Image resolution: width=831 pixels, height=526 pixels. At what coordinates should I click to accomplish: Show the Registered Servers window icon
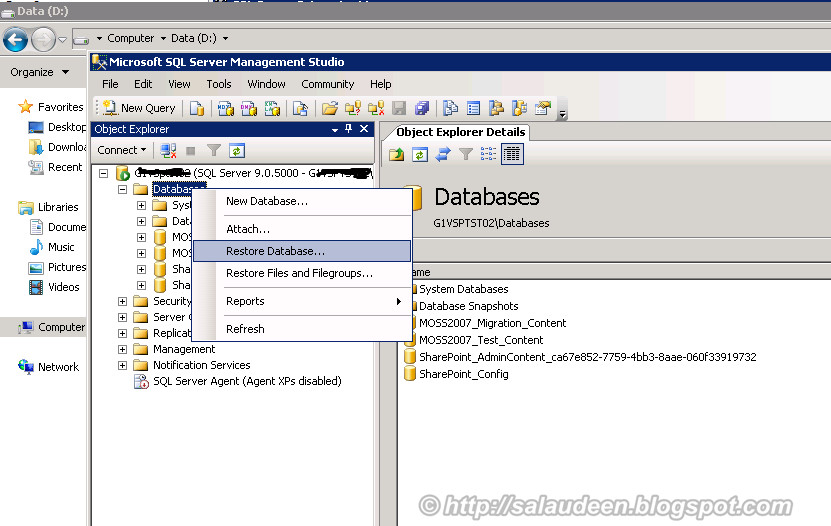click(450, 108)
